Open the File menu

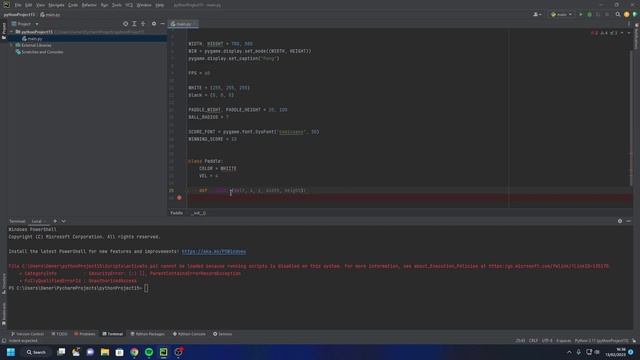[x=18, y=5]
